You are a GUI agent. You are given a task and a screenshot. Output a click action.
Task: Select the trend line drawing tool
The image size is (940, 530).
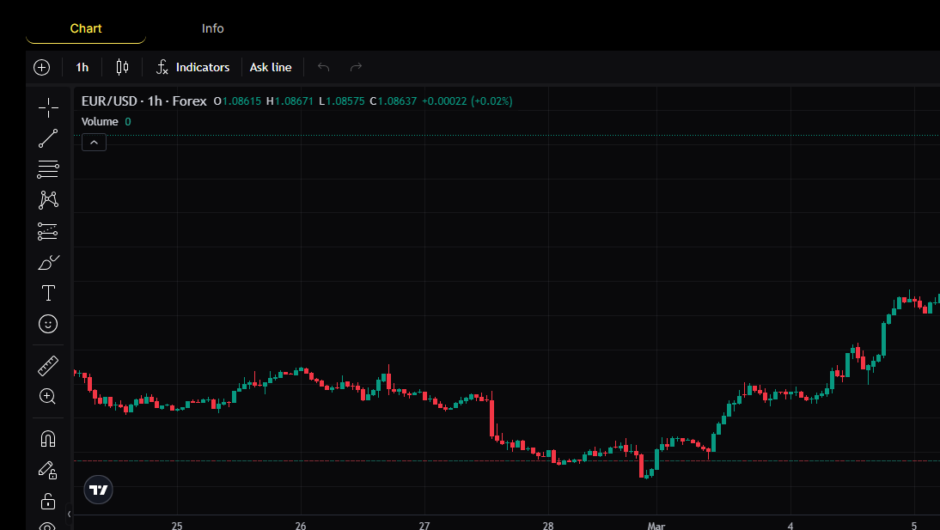pyautogui.click(x=48, y=139)
